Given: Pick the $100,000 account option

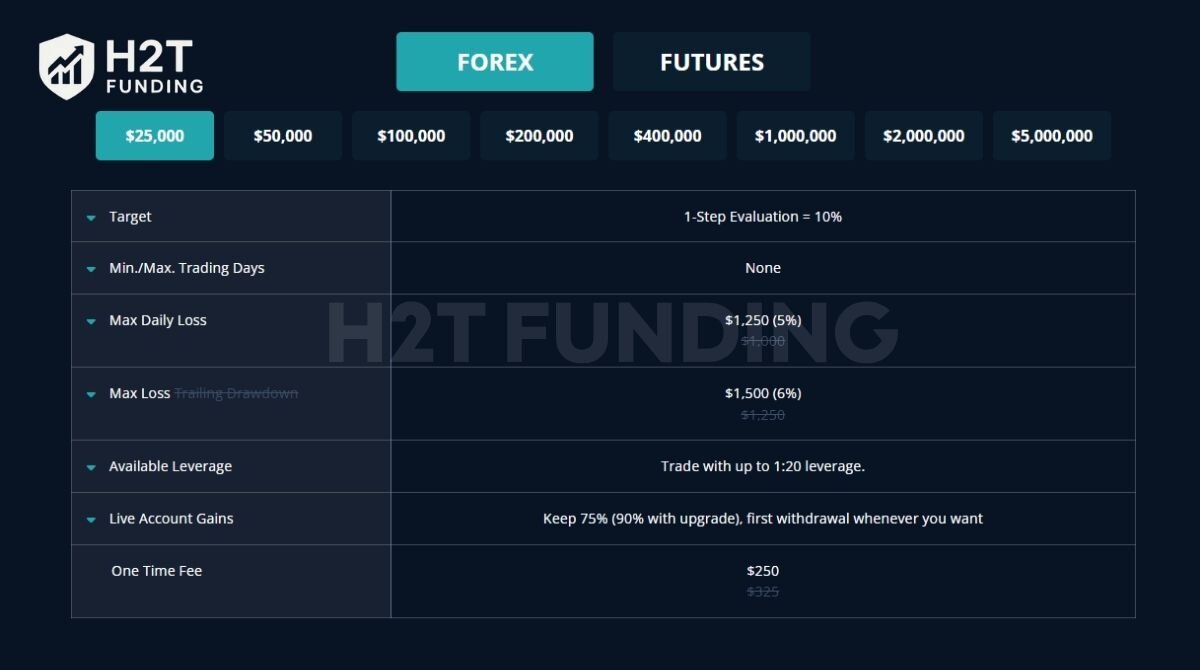Looking at the screenshot, I should click(x=411, y=136).
